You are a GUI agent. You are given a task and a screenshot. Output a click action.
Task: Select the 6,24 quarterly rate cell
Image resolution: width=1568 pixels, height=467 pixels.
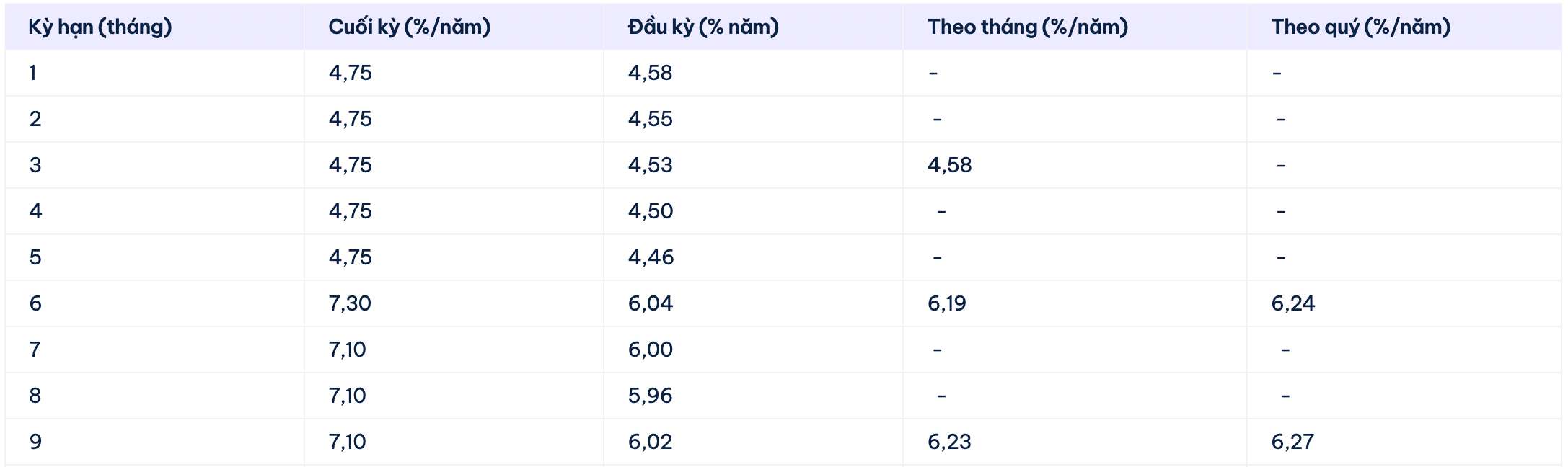[x=1292, y=303]
